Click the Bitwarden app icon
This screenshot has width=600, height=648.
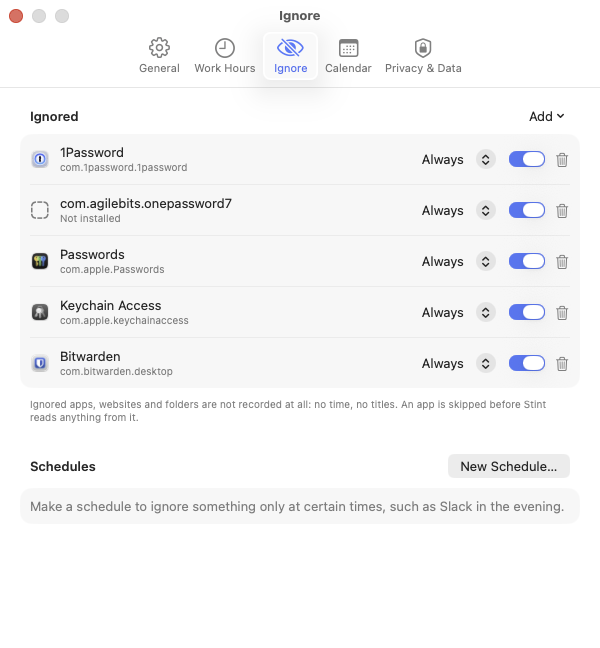[40, 363]
